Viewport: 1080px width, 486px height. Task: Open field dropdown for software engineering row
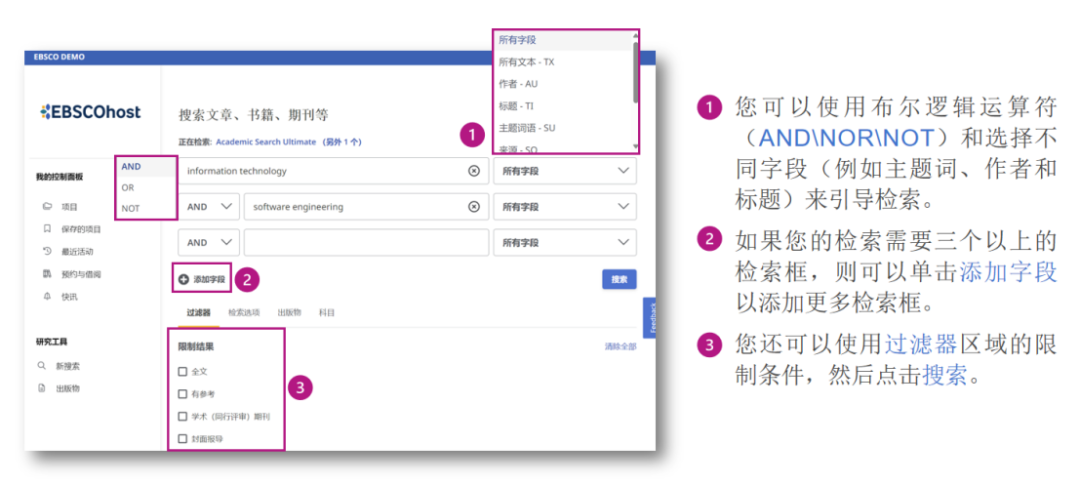click(565, 207)
